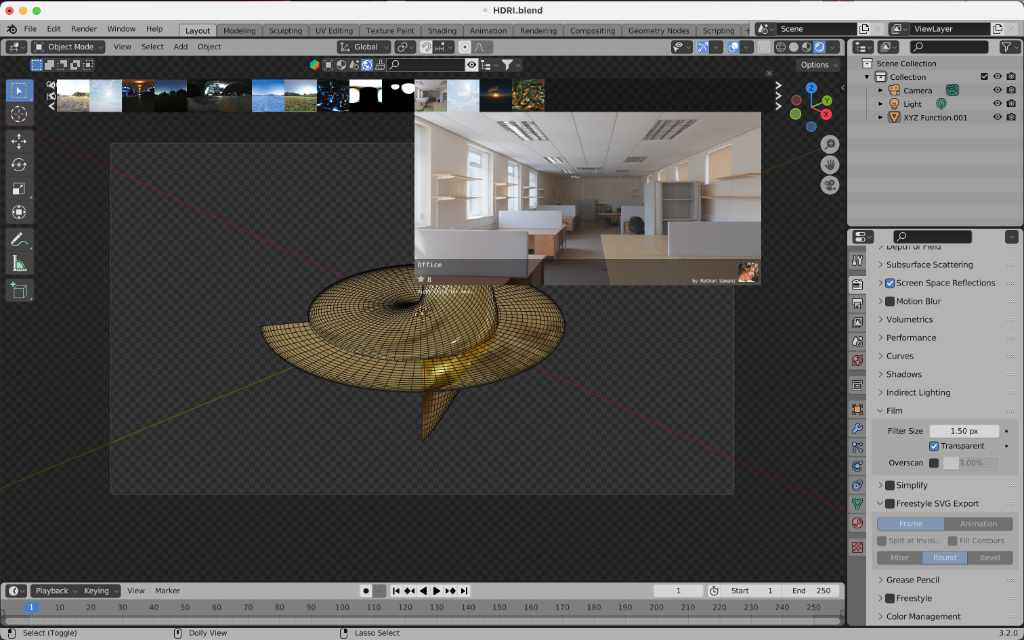Expand the Color Management panel
Image resolution: width=1024 pixels, height=640 pixels.
922,616
